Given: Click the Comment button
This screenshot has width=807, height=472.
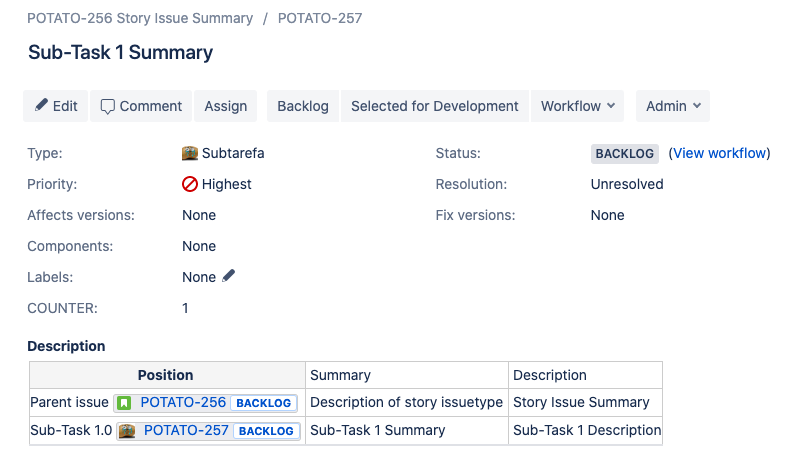Looking at the screenshot, I should (x=141, y=106).
